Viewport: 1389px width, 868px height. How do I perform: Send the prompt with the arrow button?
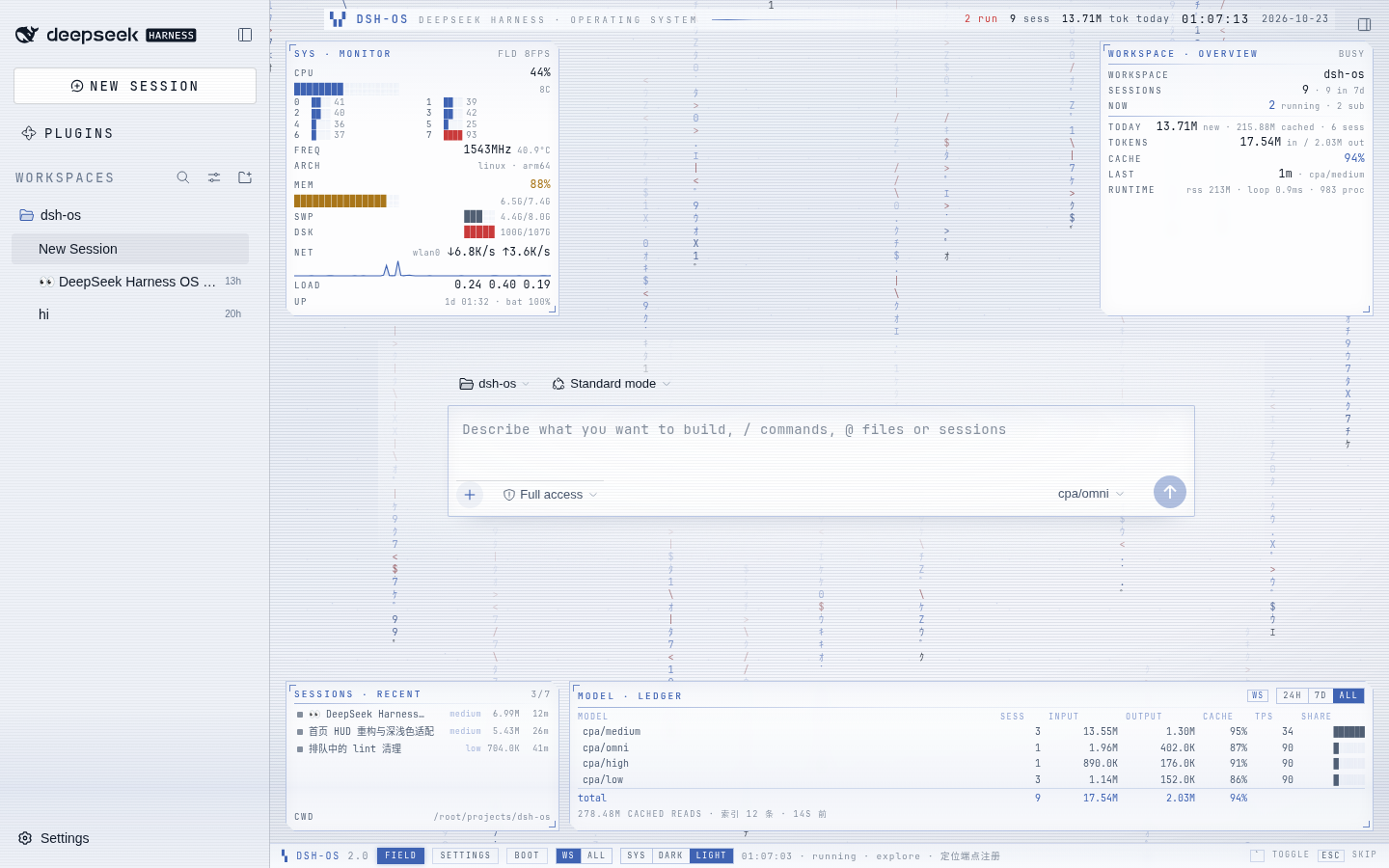click(x=1170, y=492)
